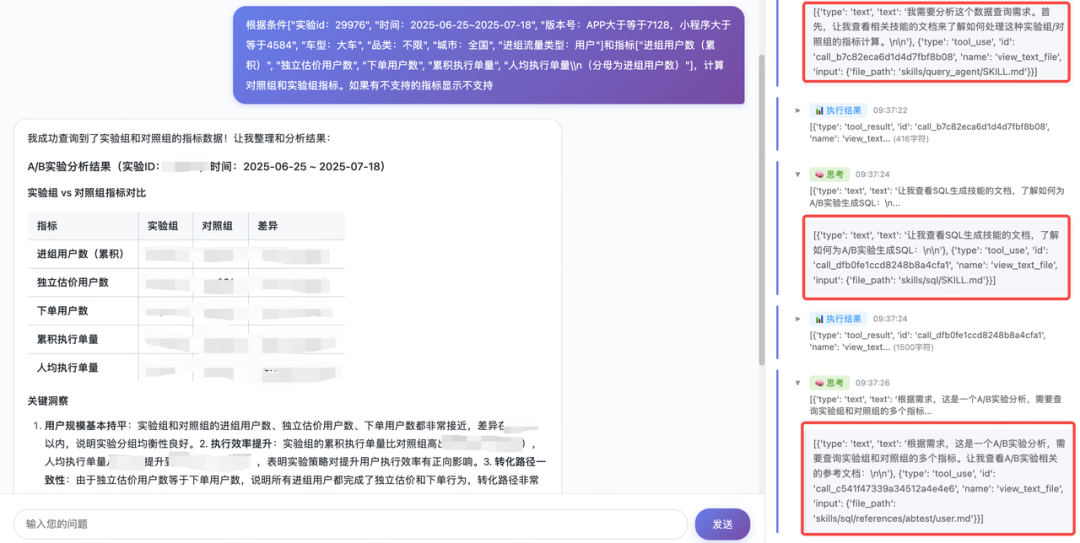This screenshot has height=543, width=1080.
Task: Focus the 输入您的问题 input box
Action: (x=351, y=524)
